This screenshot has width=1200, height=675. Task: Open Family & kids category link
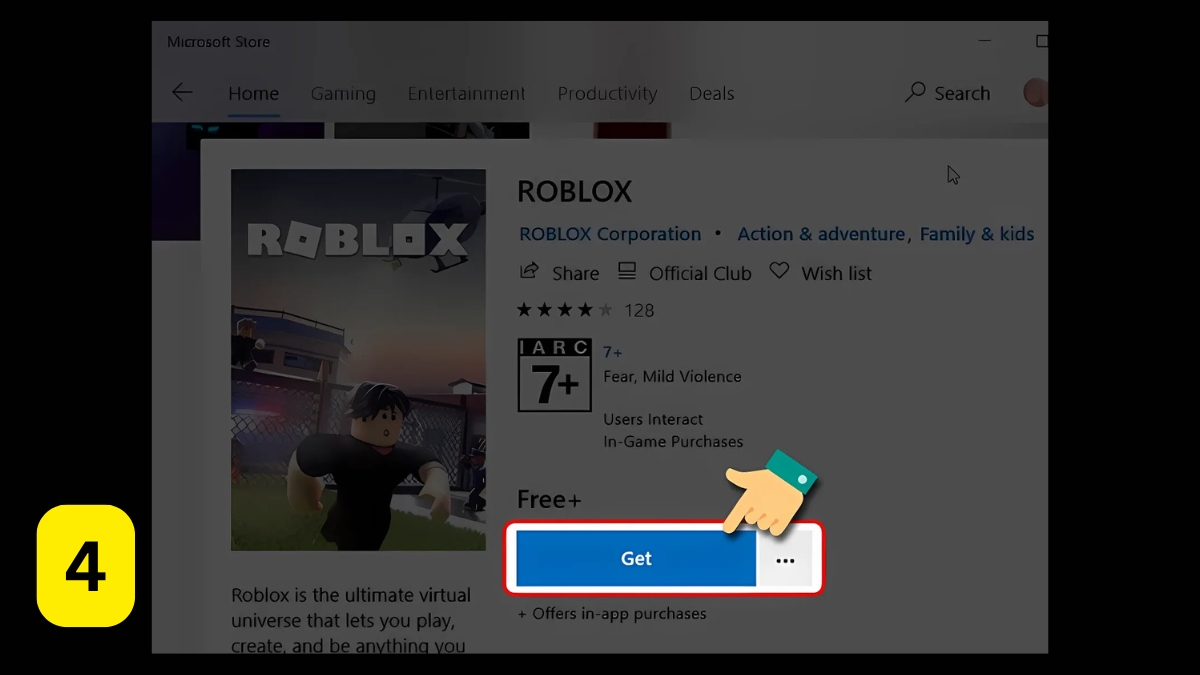pyautogui.click(x=977, y=234)
